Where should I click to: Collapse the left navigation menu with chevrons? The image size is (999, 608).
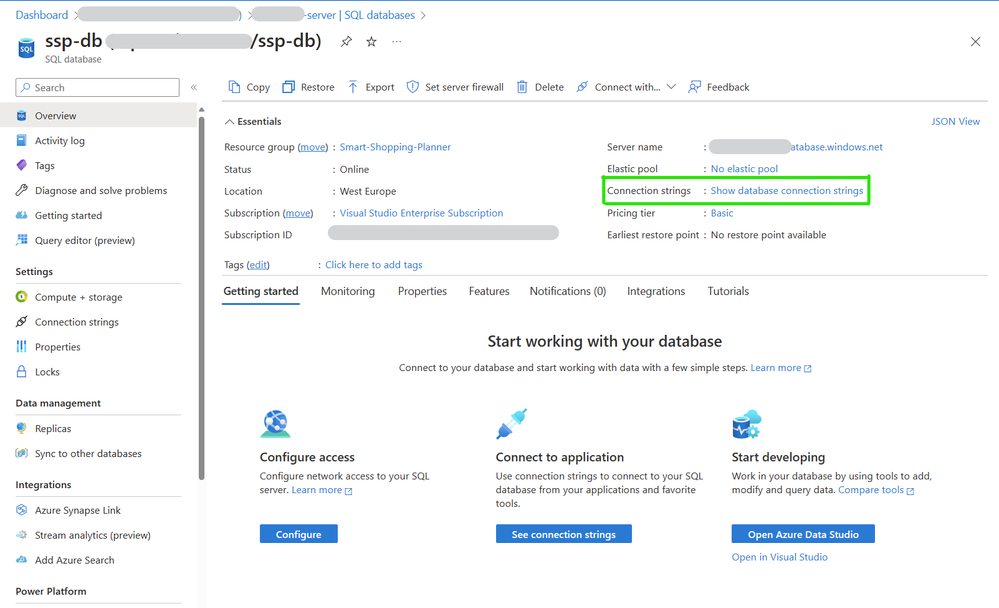[x=194, y=87]
